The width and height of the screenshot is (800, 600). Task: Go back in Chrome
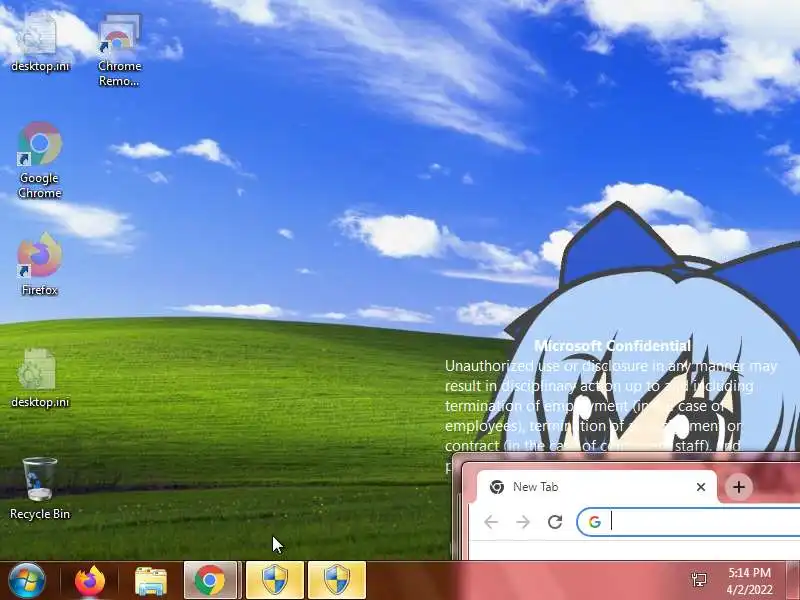tap(491, 522)
